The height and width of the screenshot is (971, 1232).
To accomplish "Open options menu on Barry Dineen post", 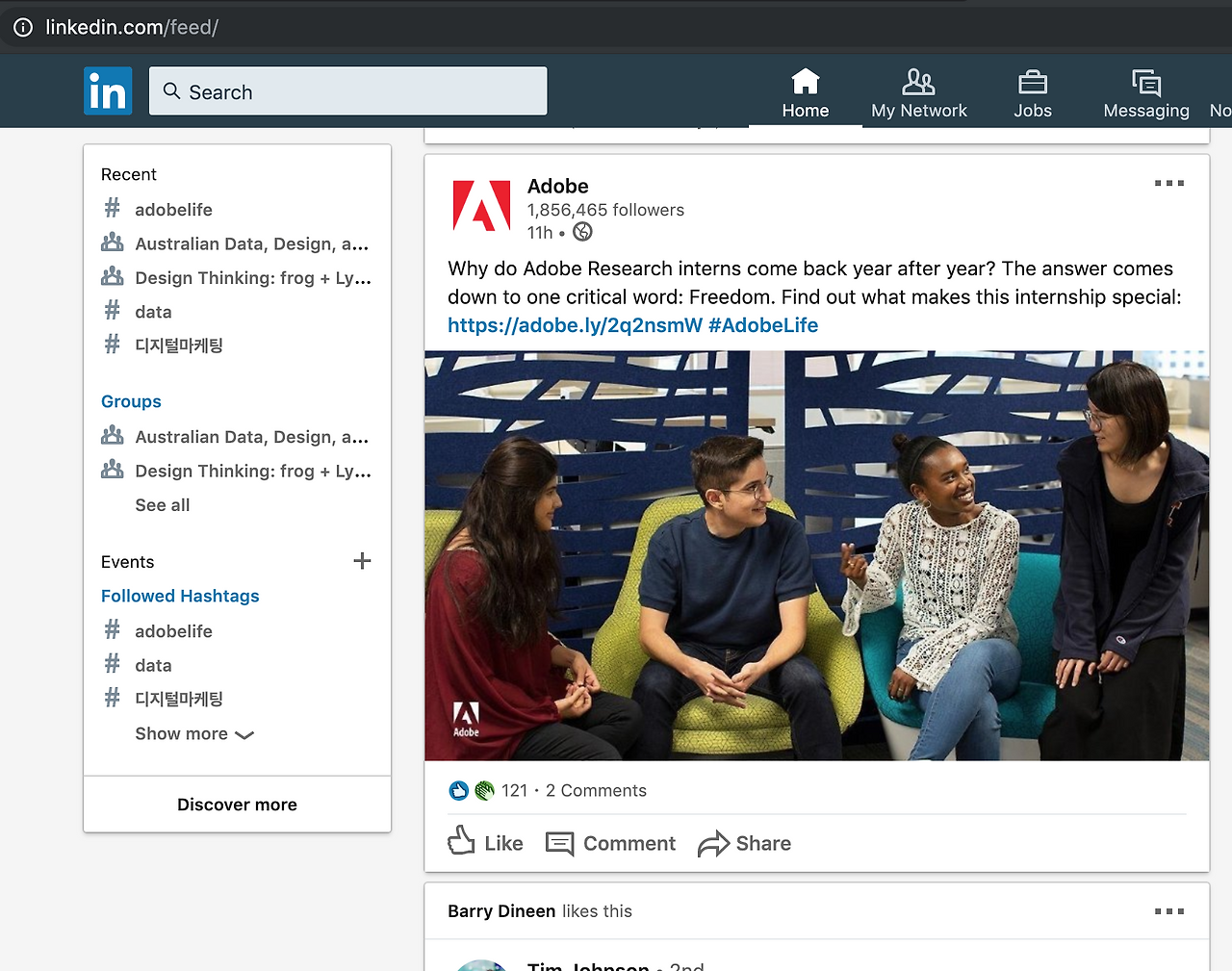I will click(x=1169, y=911).
